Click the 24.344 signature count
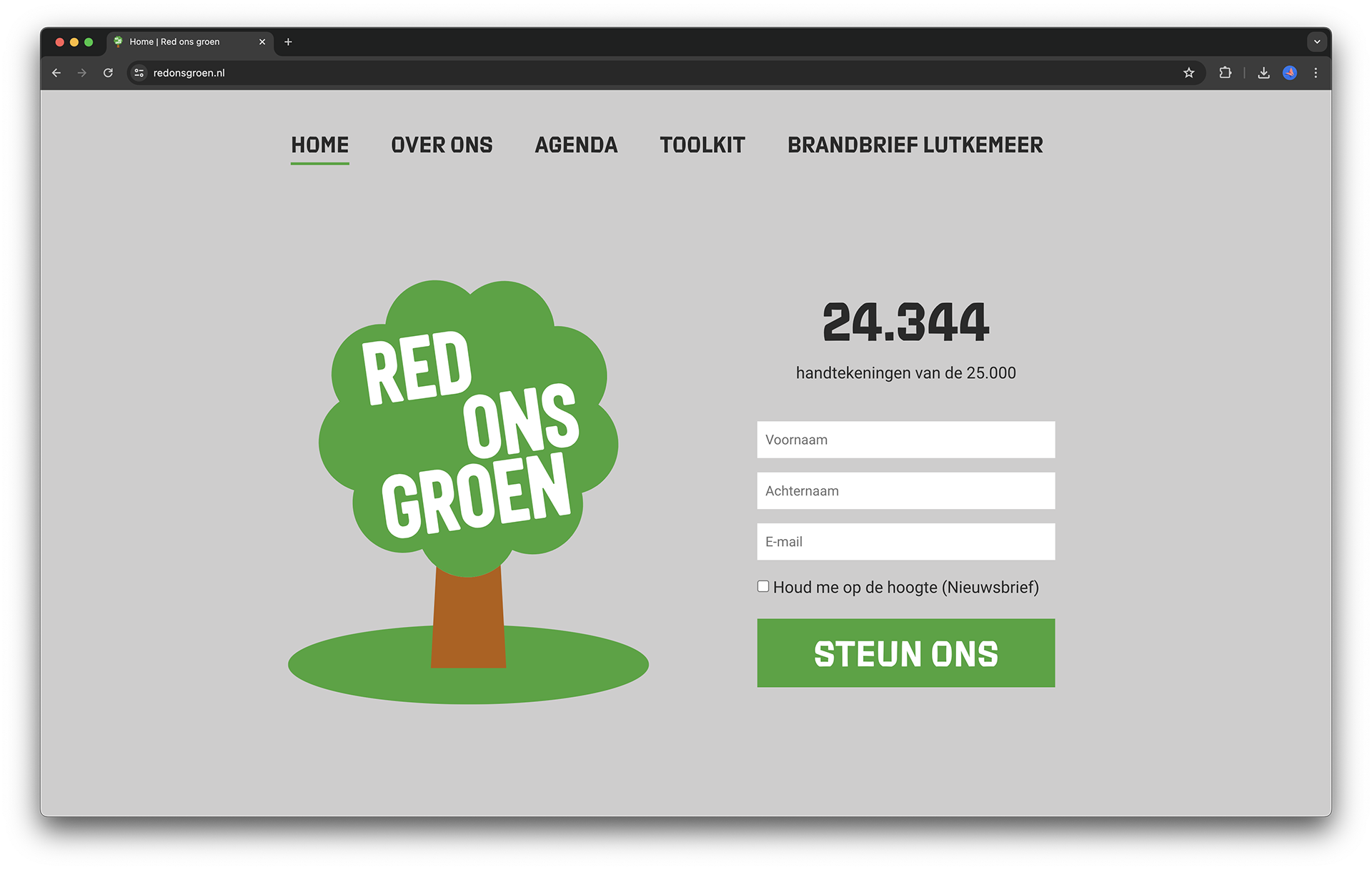Screen dimensions: 1372x870 pos(905,322)
